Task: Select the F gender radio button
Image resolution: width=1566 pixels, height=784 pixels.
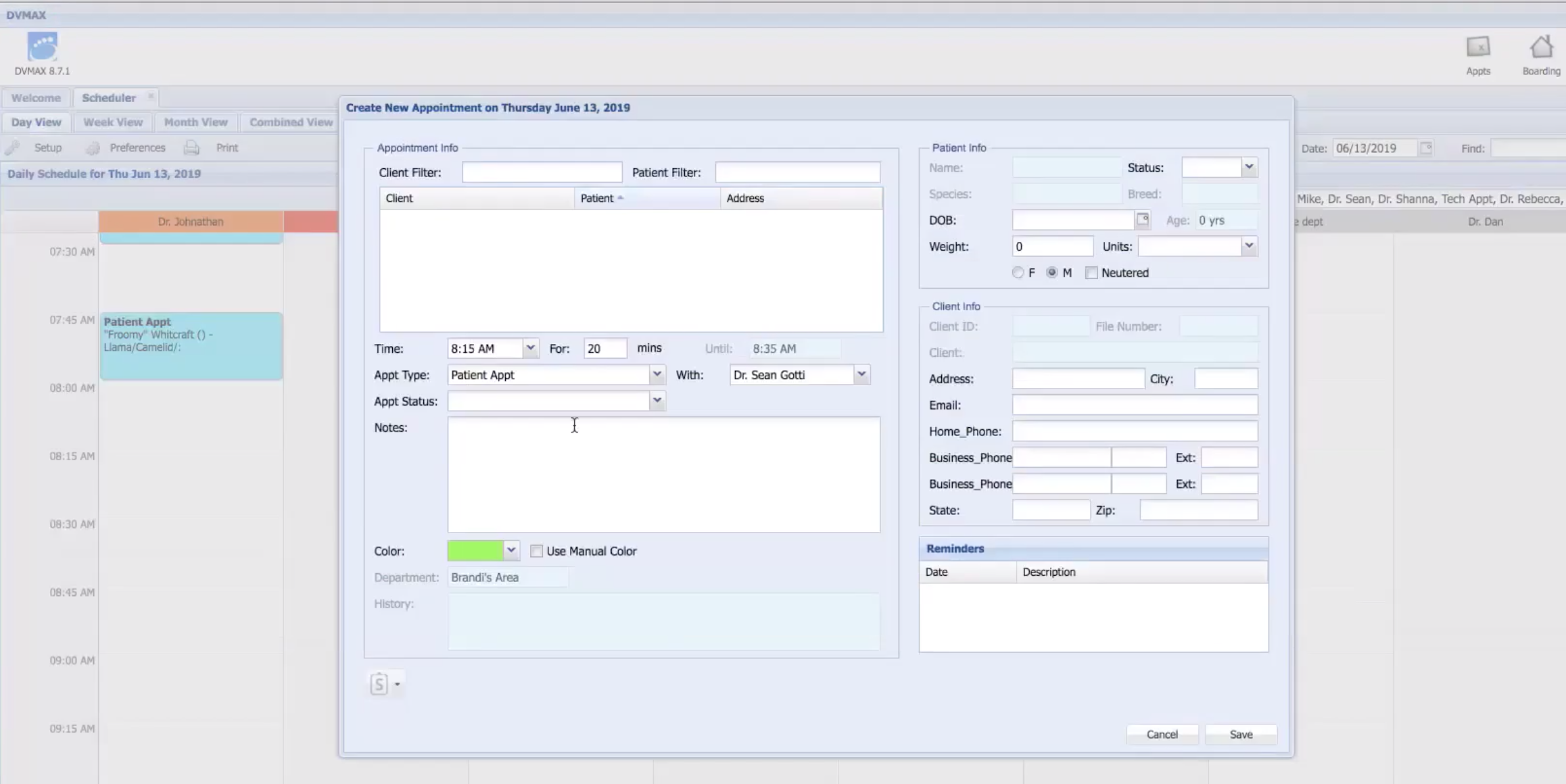Action: pyautogui.click(x=1018, y=272)
